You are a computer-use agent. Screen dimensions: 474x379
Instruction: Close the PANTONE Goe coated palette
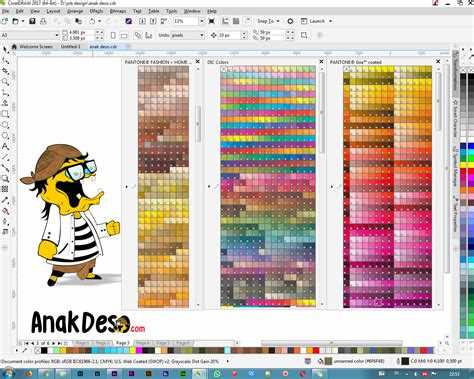tap(438, 62)
